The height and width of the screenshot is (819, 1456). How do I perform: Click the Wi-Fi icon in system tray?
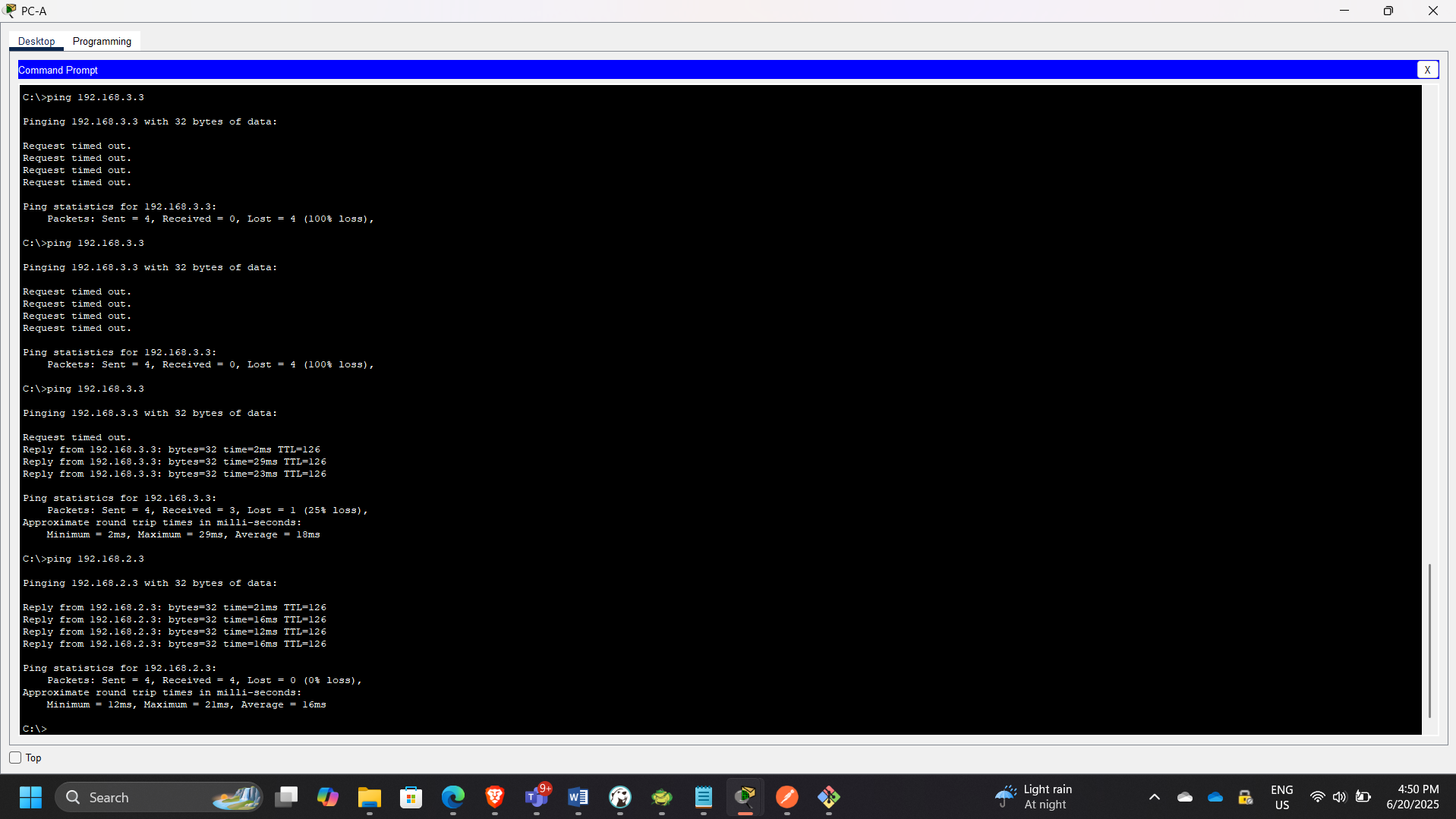pyautogui.click(x=1317, y=797)
